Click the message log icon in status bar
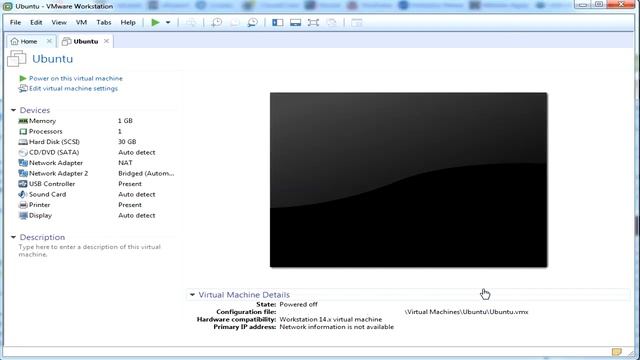This screenshot has height=360, width=640. [x=616, y=352]
